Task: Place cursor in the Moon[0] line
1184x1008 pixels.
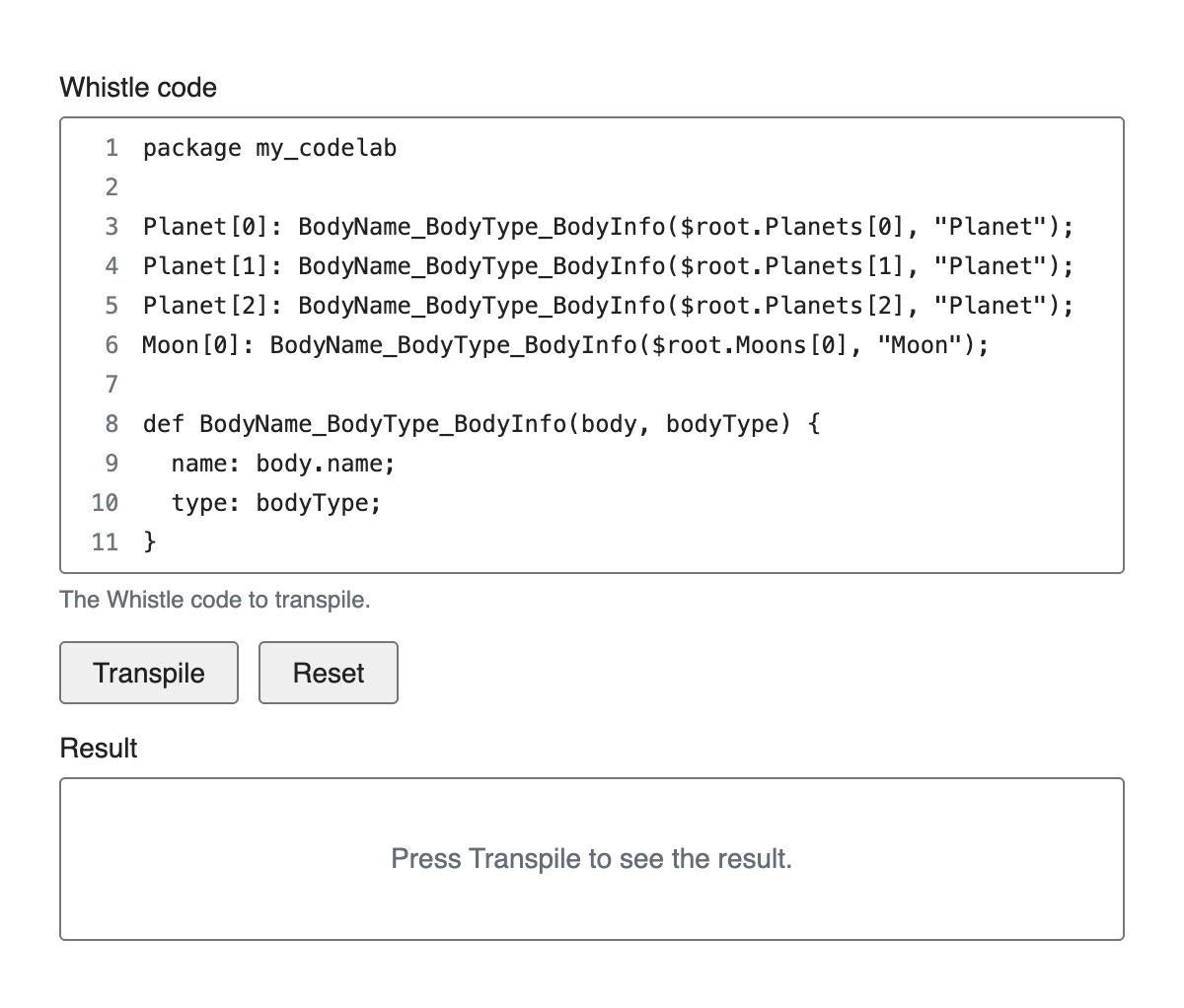Action: [564, 345]
